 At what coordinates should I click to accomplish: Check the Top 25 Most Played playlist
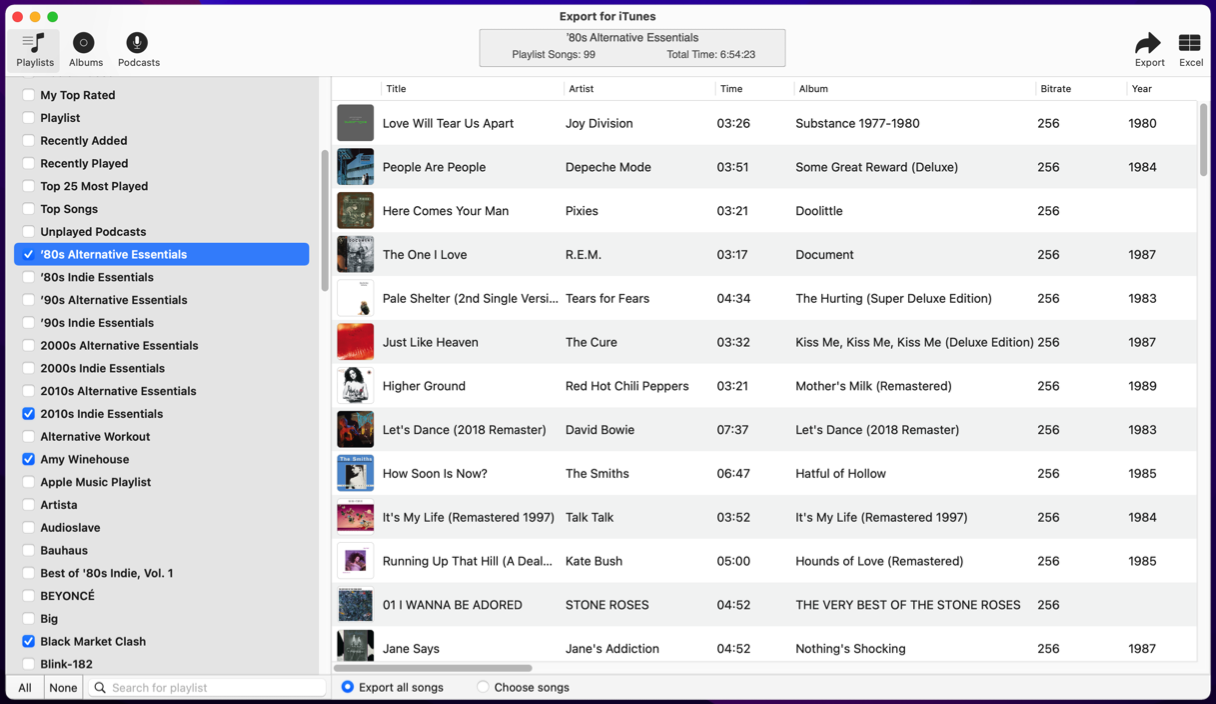click(x=28, y=186)
